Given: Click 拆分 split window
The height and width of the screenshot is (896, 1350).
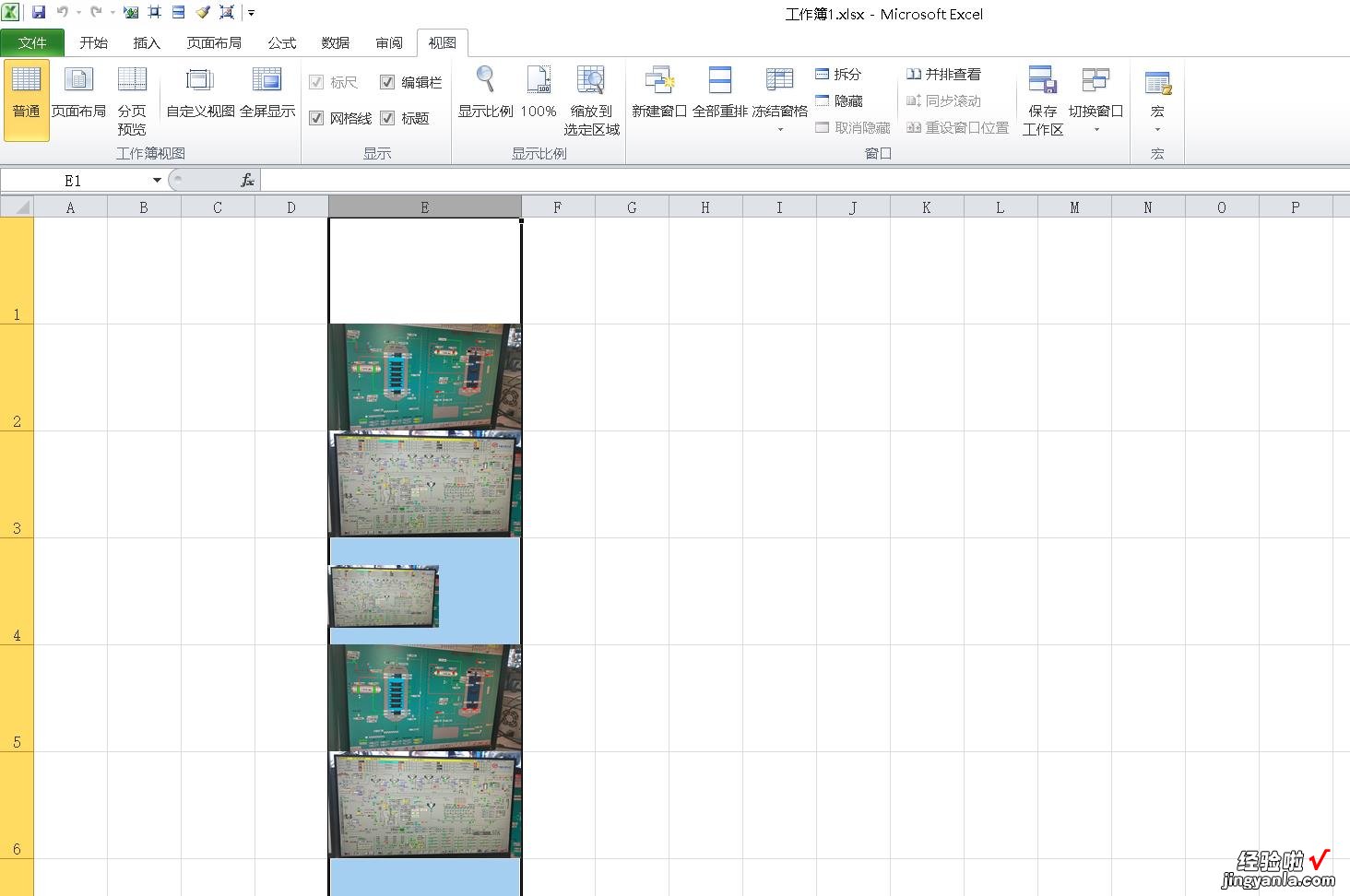Looking at the screenshot, I should 838,74.
